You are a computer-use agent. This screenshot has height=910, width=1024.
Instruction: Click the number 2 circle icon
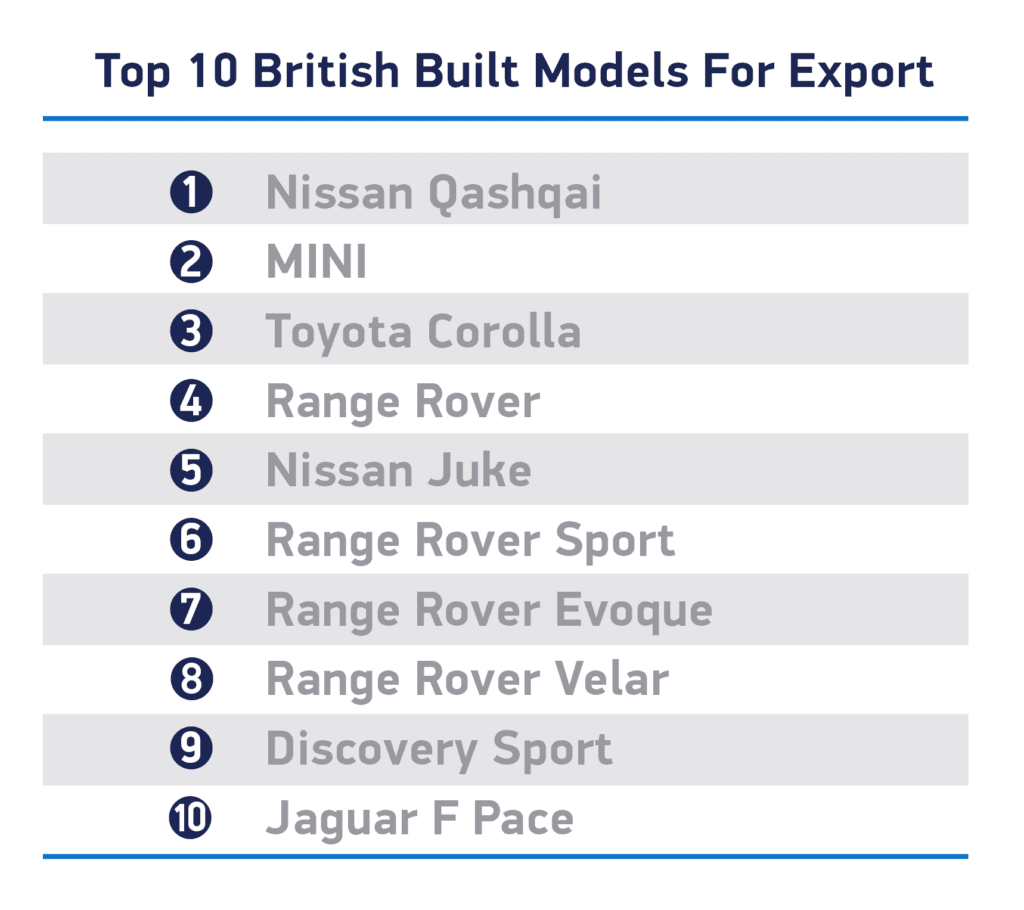tap(191, 262)
